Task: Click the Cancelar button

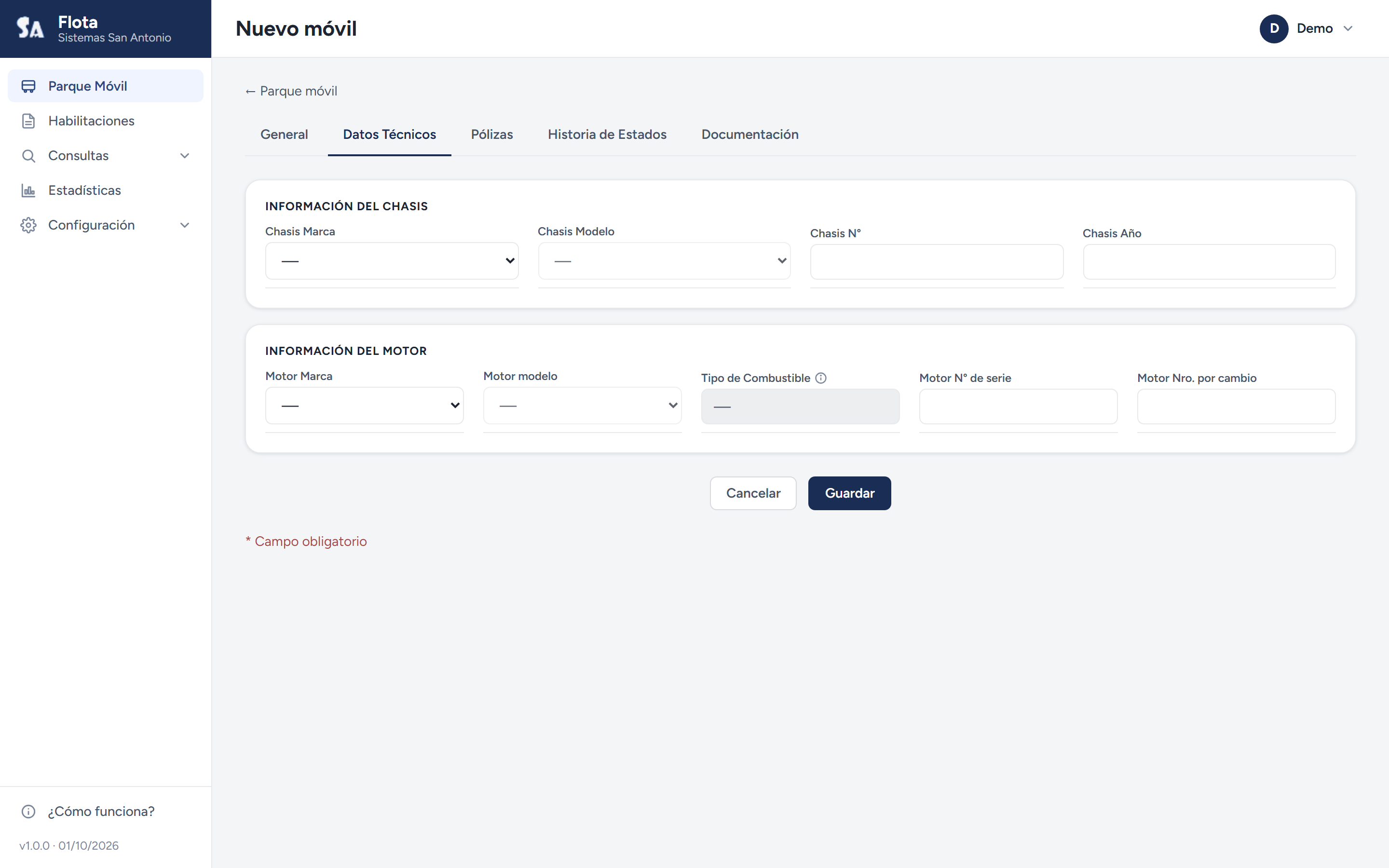Action: [x=753, y=493]
